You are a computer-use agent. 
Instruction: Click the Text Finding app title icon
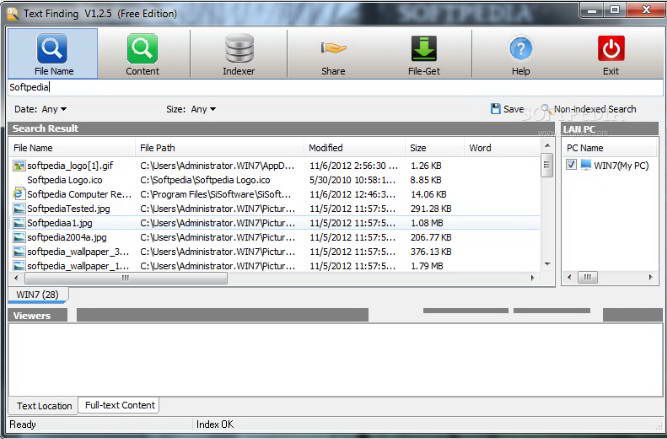pos(13,14)
